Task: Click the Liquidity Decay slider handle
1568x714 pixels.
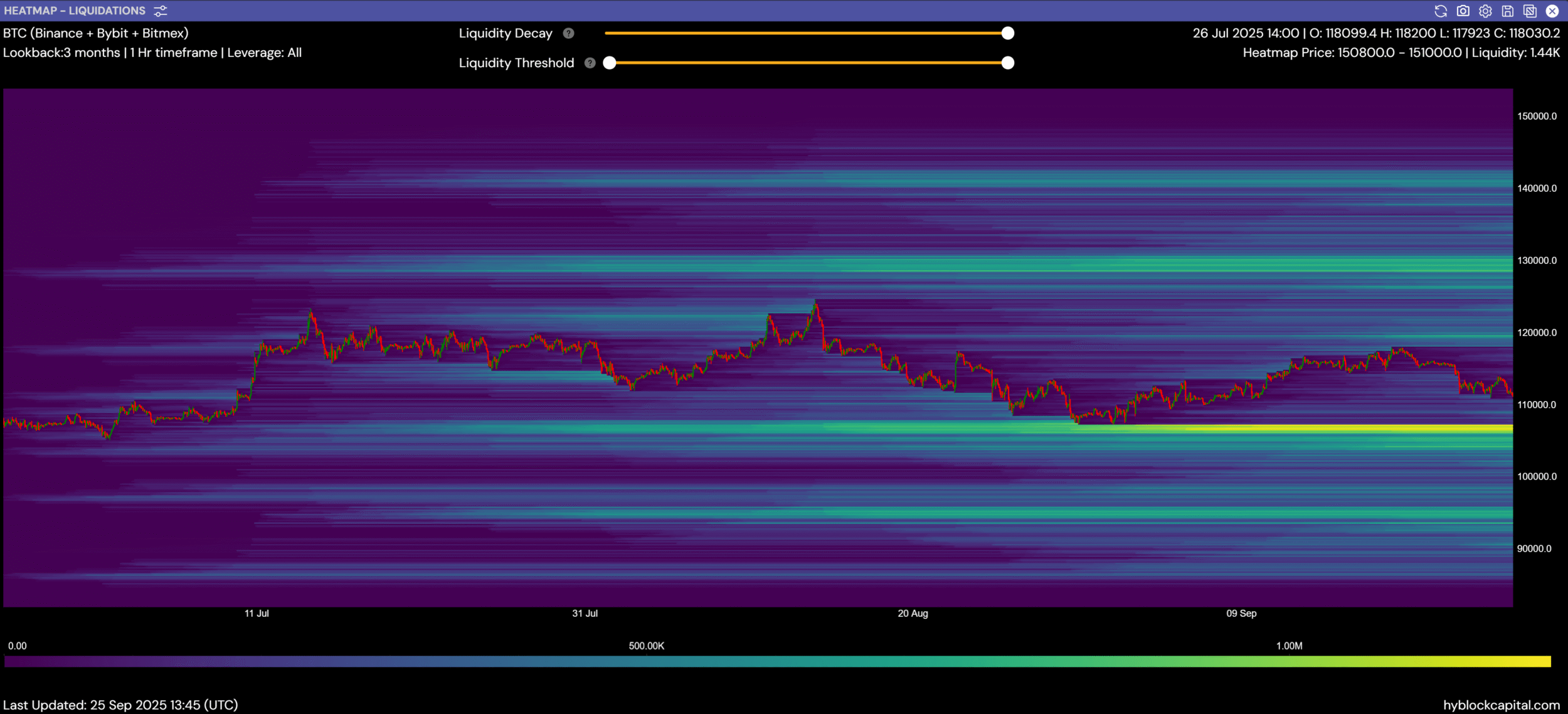Action: (x=1007, y=33)
